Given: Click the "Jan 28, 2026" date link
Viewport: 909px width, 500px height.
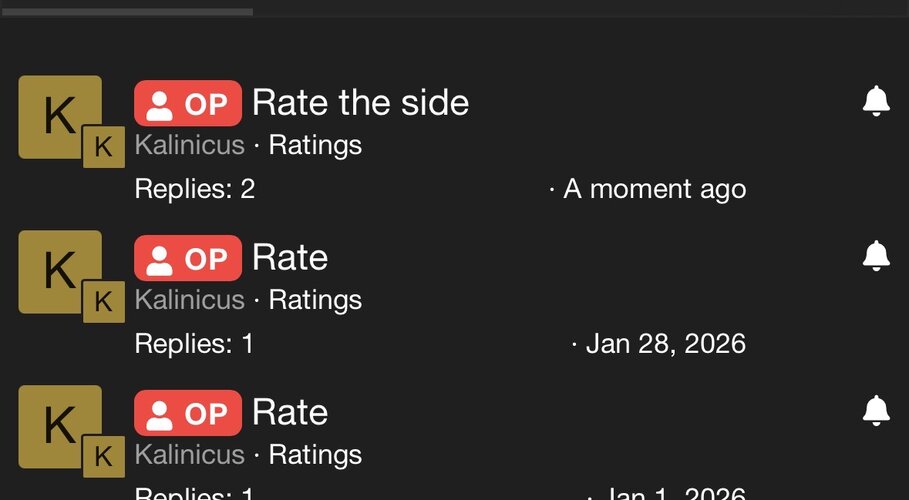Looking at the screenshot, I should point(665,344).
